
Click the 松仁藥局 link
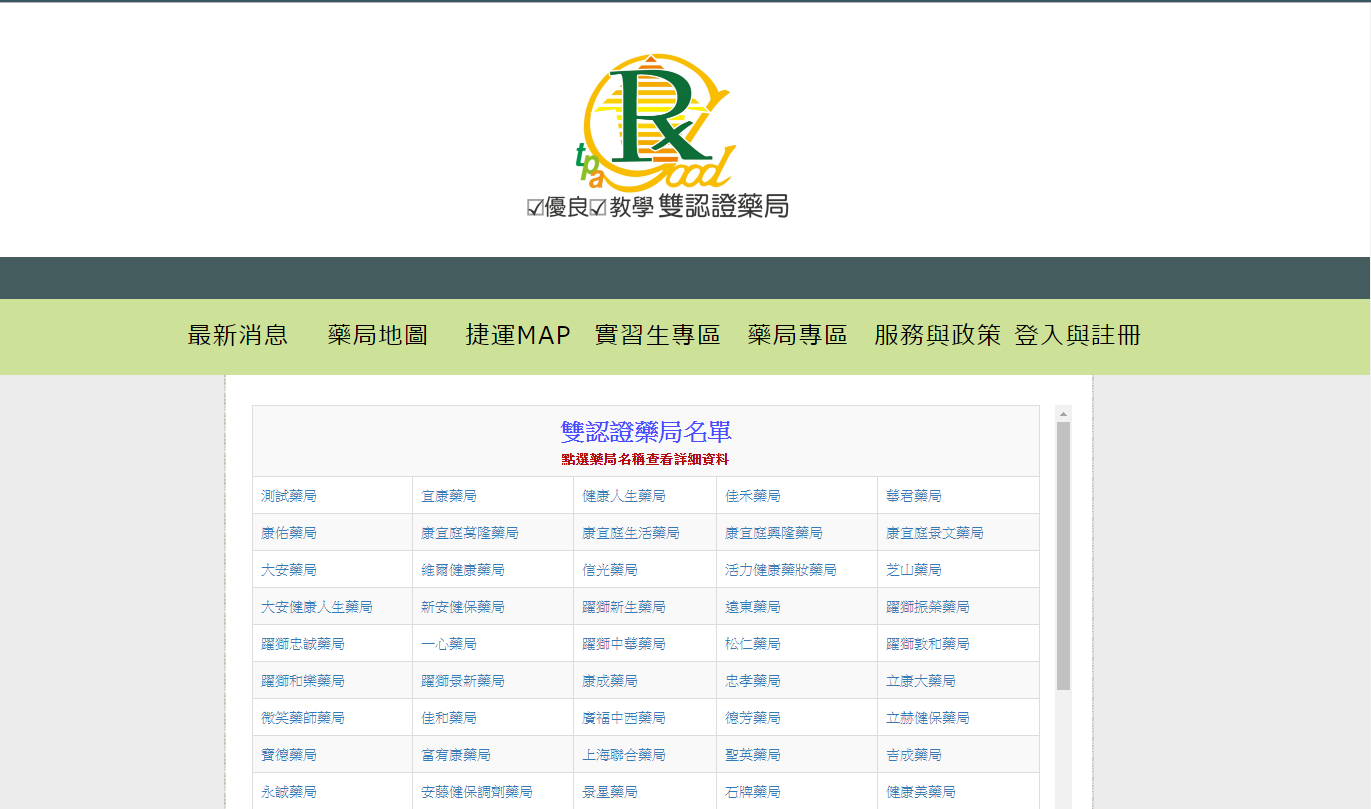pos(753,644)
